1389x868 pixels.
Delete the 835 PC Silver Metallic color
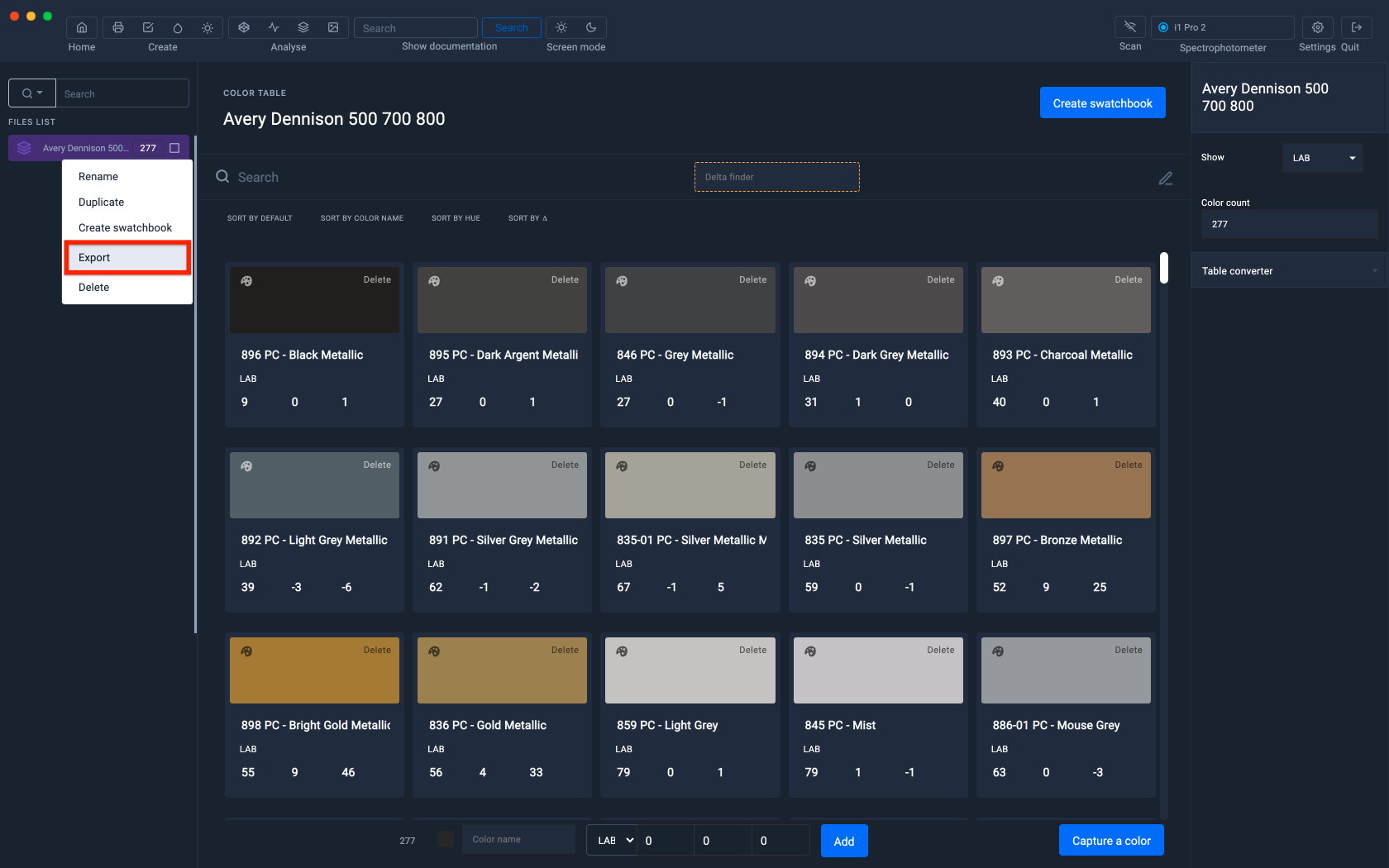pyautogui.click(x=940, y=465)
